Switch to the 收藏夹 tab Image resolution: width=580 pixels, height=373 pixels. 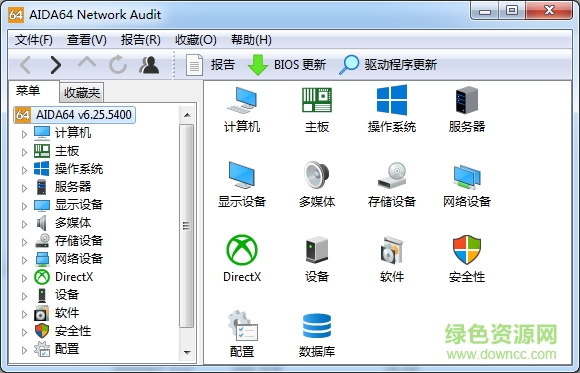[x=82, y=93]
